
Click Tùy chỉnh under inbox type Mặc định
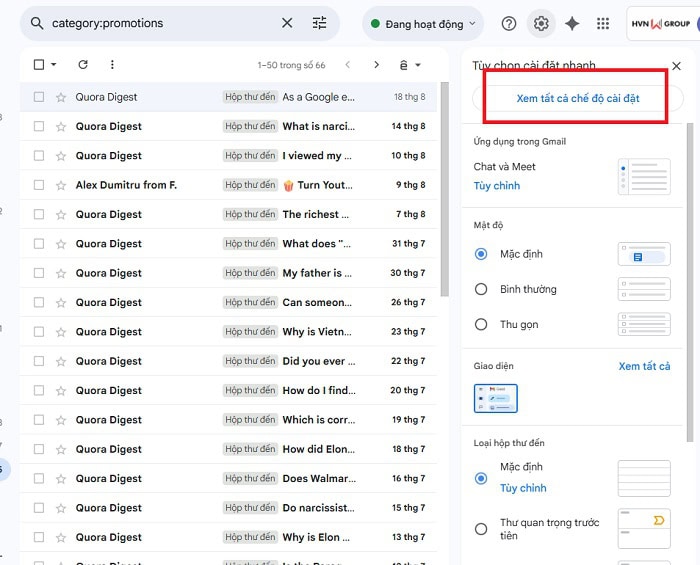click(x=523, y=488)
